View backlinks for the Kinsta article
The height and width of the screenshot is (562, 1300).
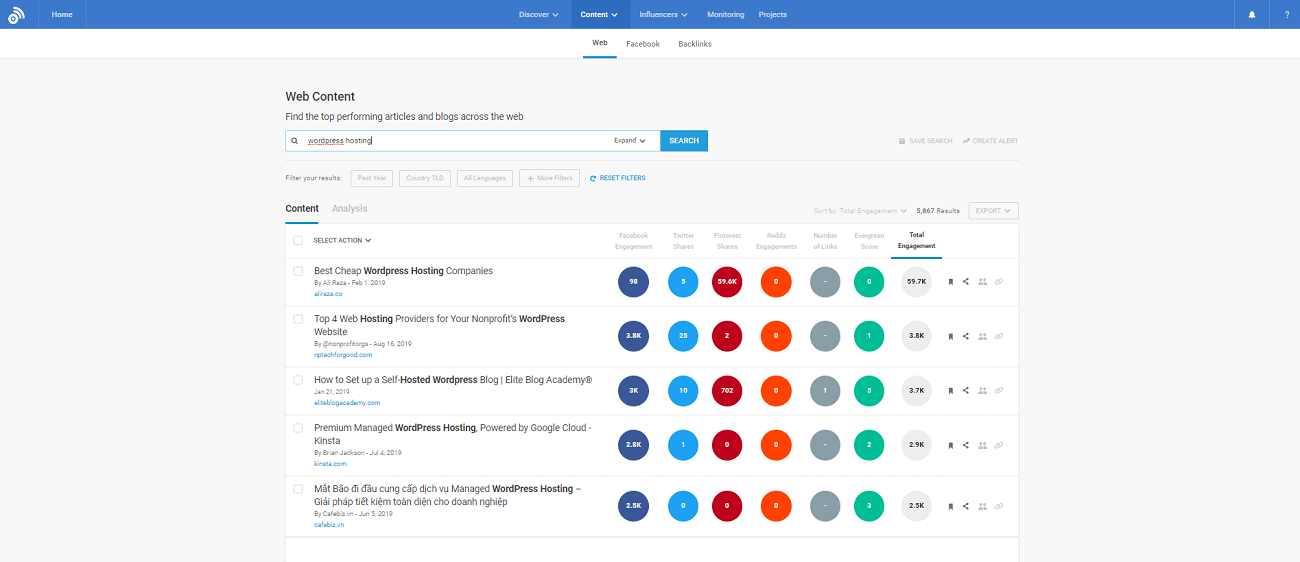999,445
